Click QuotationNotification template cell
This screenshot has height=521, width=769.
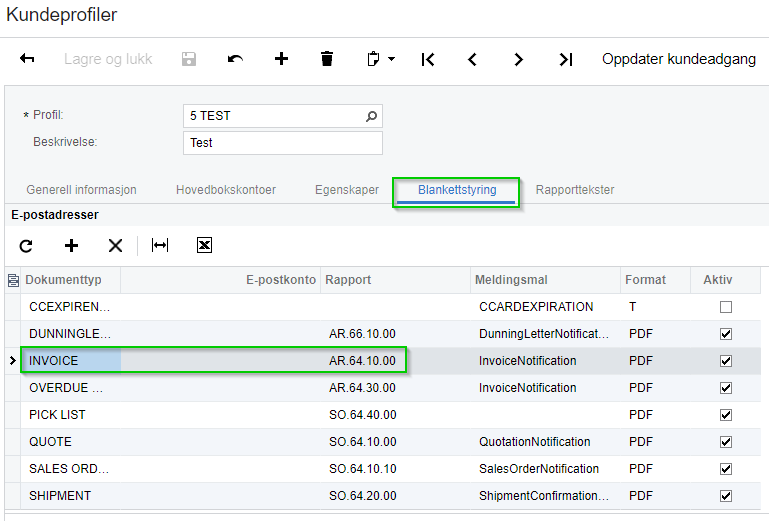(545, 442)
